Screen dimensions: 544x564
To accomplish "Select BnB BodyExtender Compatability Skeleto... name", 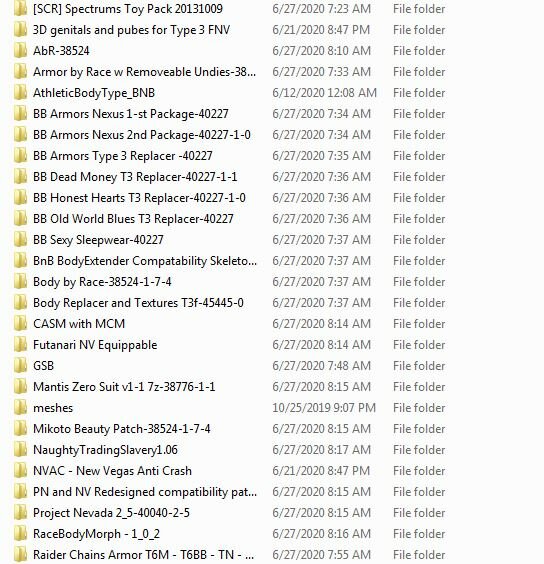I will [145, 261].
